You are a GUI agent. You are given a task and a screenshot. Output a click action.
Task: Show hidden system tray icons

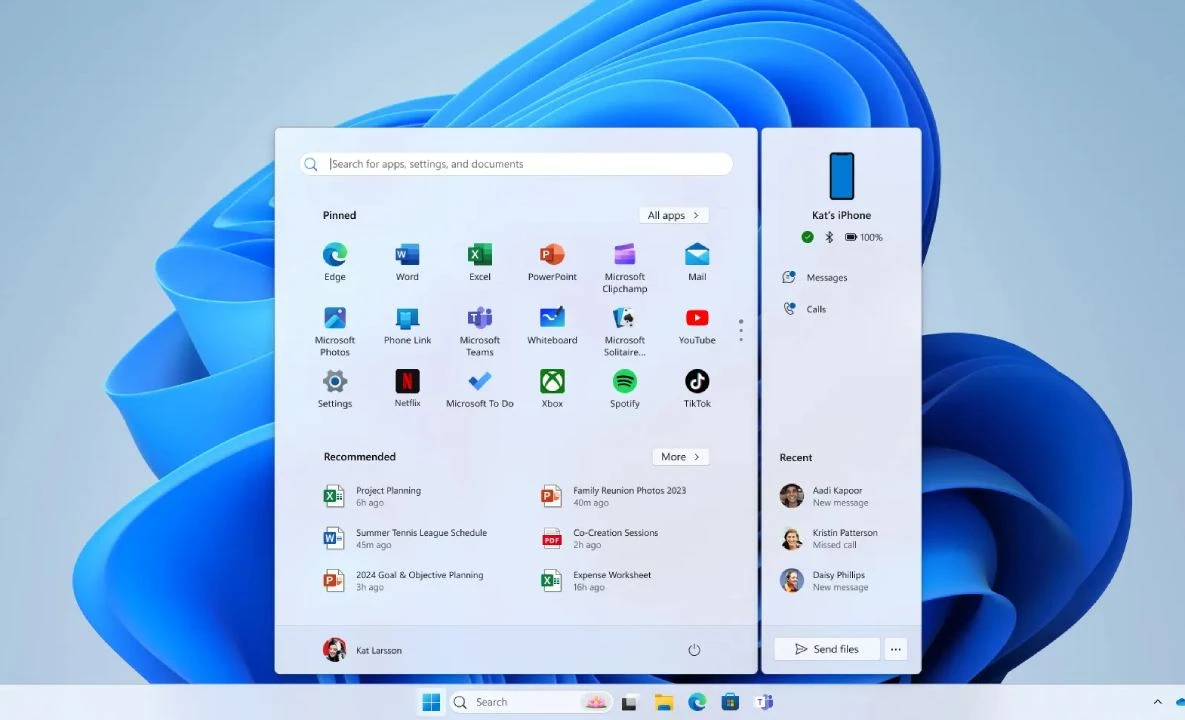click(x=1157, y=703)
